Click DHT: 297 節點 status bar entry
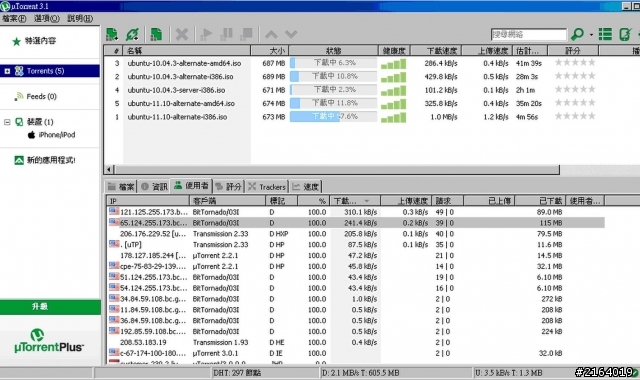 pos(237,373)
